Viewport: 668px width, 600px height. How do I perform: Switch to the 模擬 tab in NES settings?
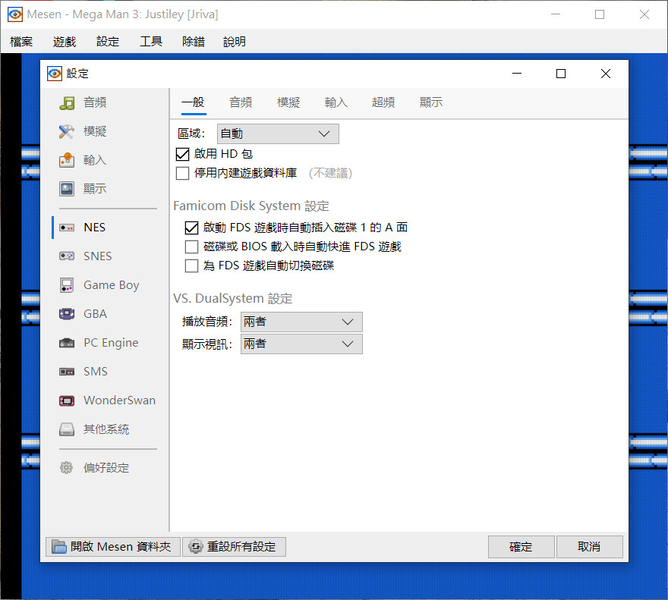coord(288,103)
